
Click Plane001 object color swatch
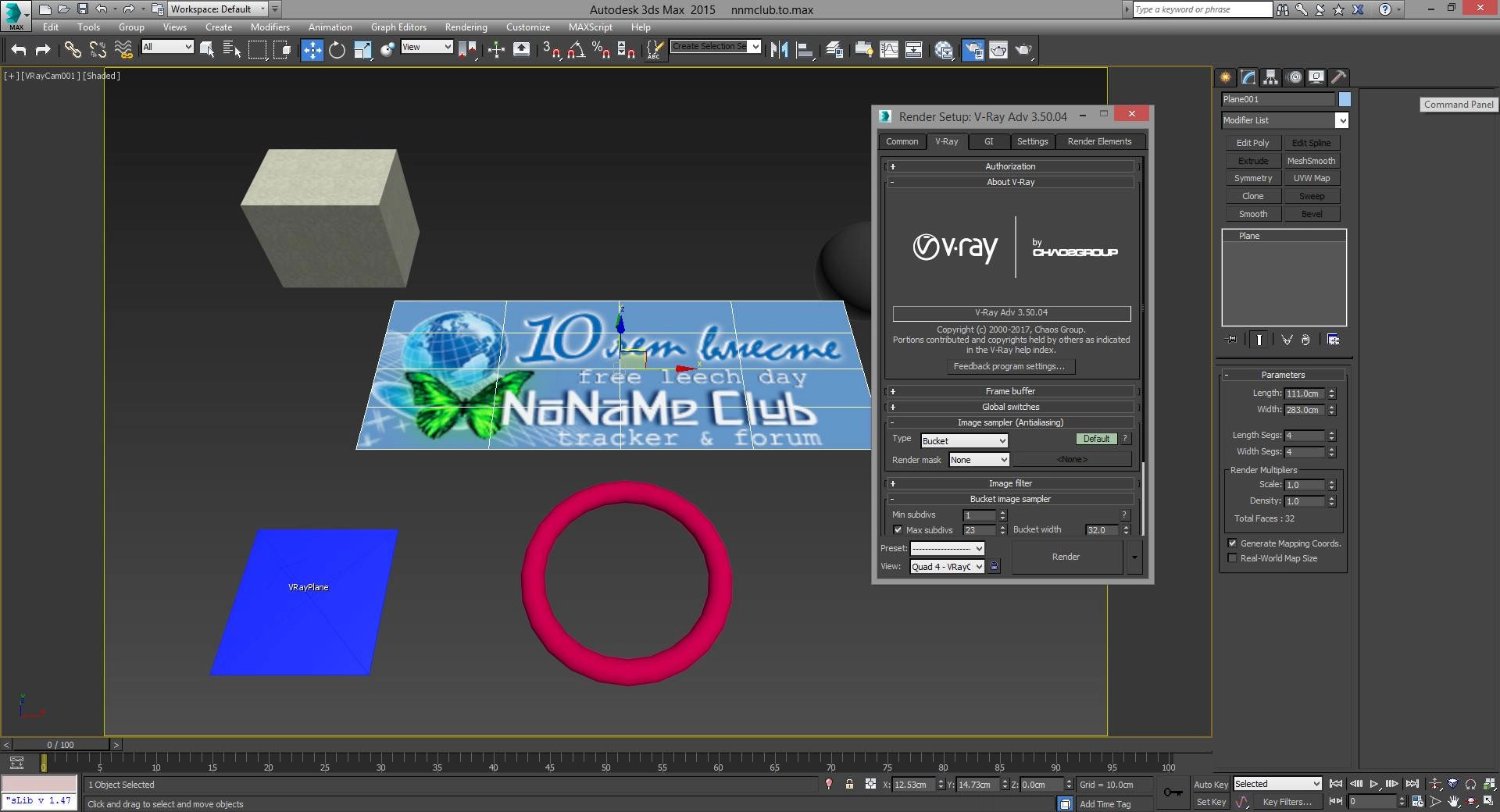pyautogui.click(x=1345, y=99)
